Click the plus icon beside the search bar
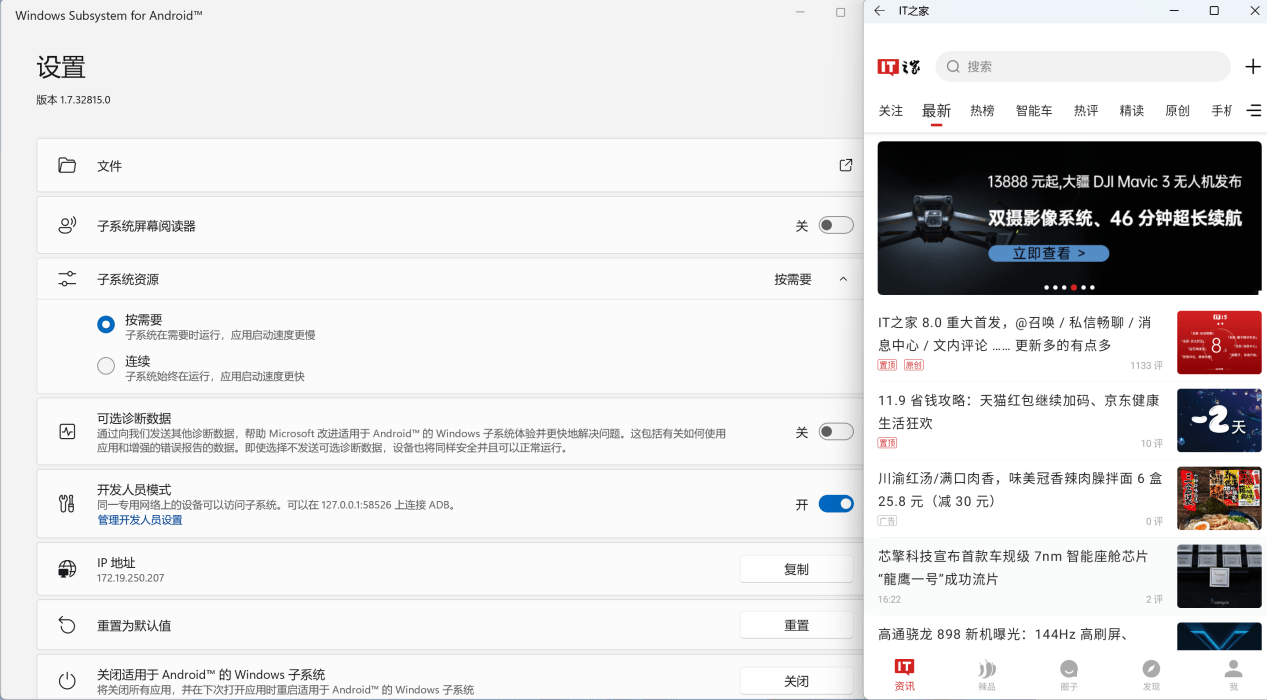This screenshot has height=700, width=1267. (1253, 66)
